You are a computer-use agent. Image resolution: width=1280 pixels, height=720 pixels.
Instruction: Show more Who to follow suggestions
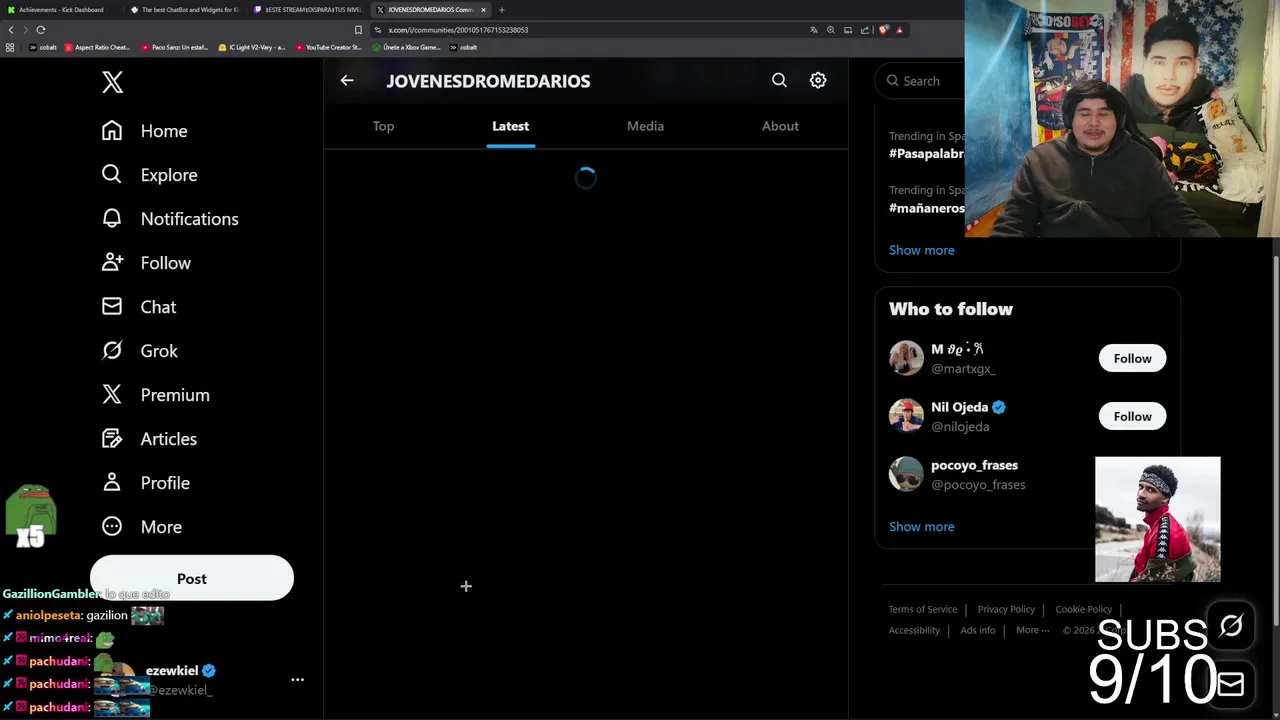(921, 526)
